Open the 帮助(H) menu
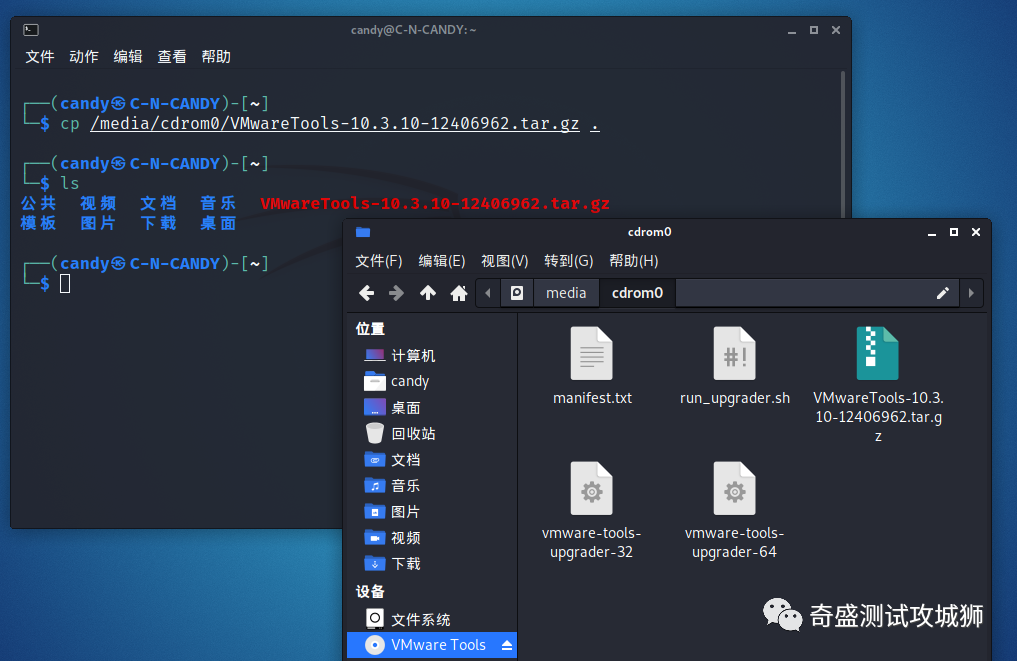This screenshot has height=661, width=1017. pos(634,261)
